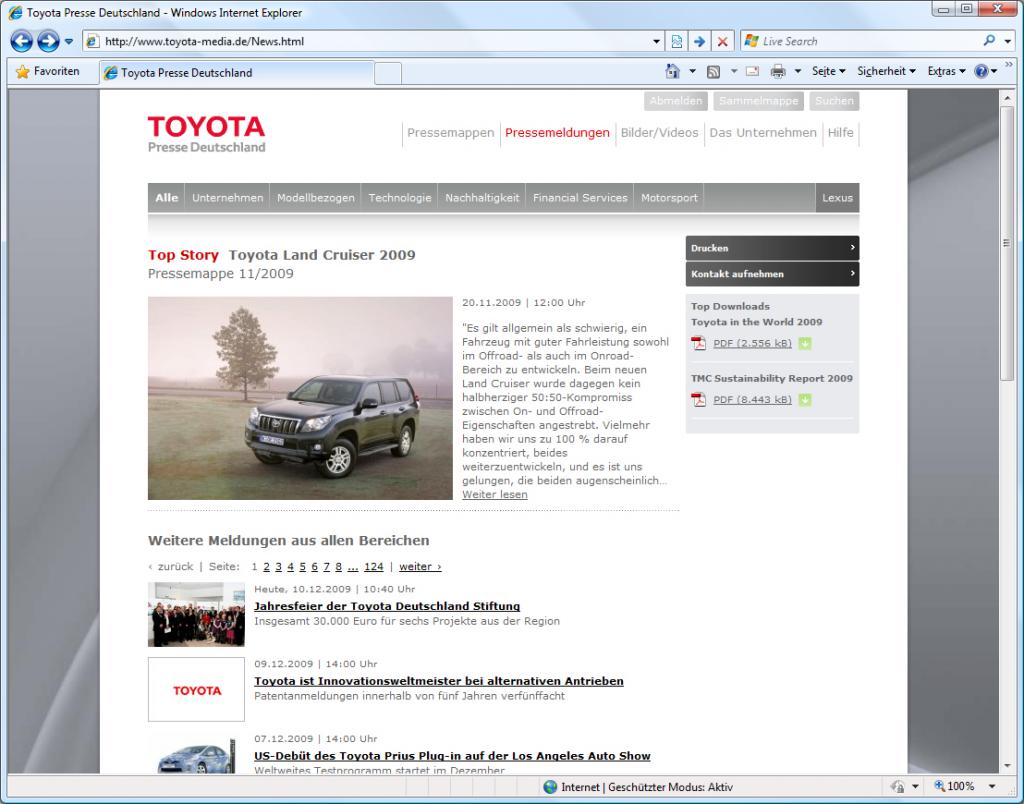Select the Lexus tab
This screenshot has width=1024, height=804.
[x=837, y=198]
